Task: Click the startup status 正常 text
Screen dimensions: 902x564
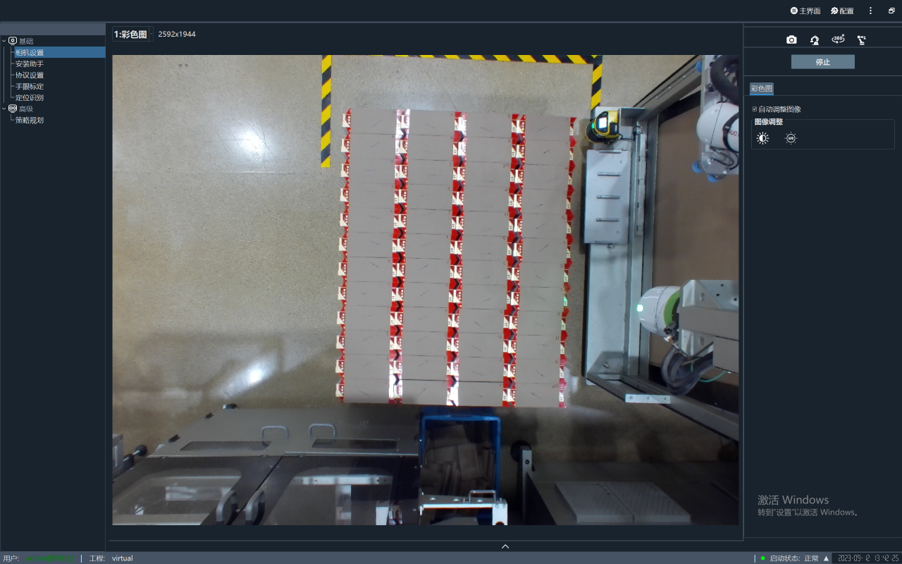Action: [x=811, y=558]
